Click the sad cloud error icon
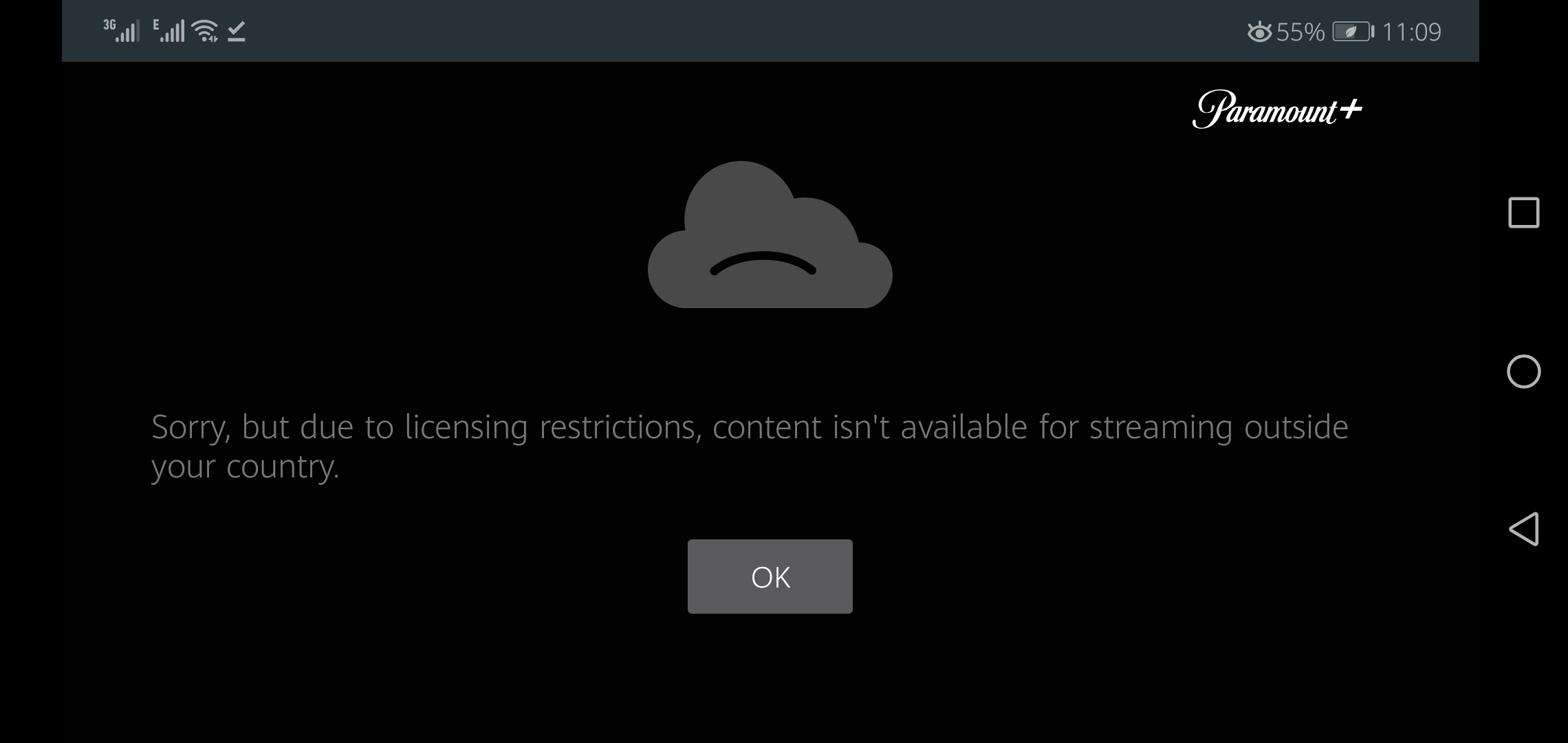Viewport: 1568px width, 743px height. 770,235
